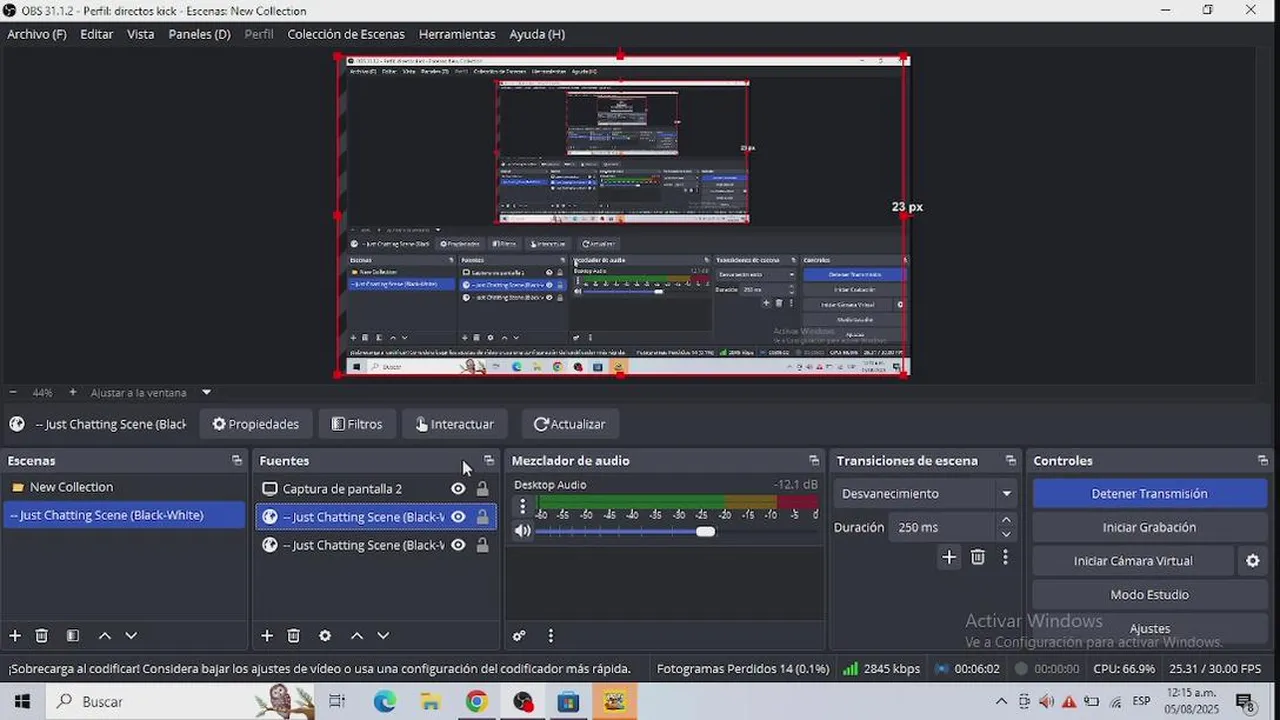
Task: Remove the selected scene with trash icon
Action: coord(42,635)
